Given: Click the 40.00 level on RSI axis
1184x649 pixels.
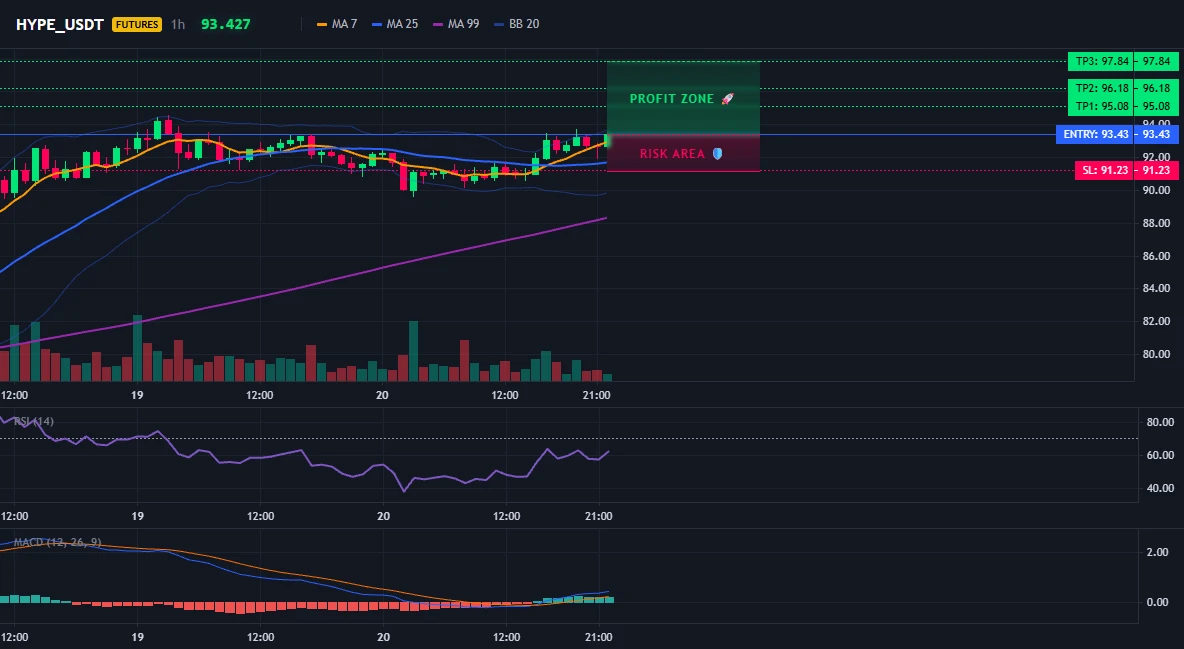Looking at the screenshot, I should (x=1160, y=488).
